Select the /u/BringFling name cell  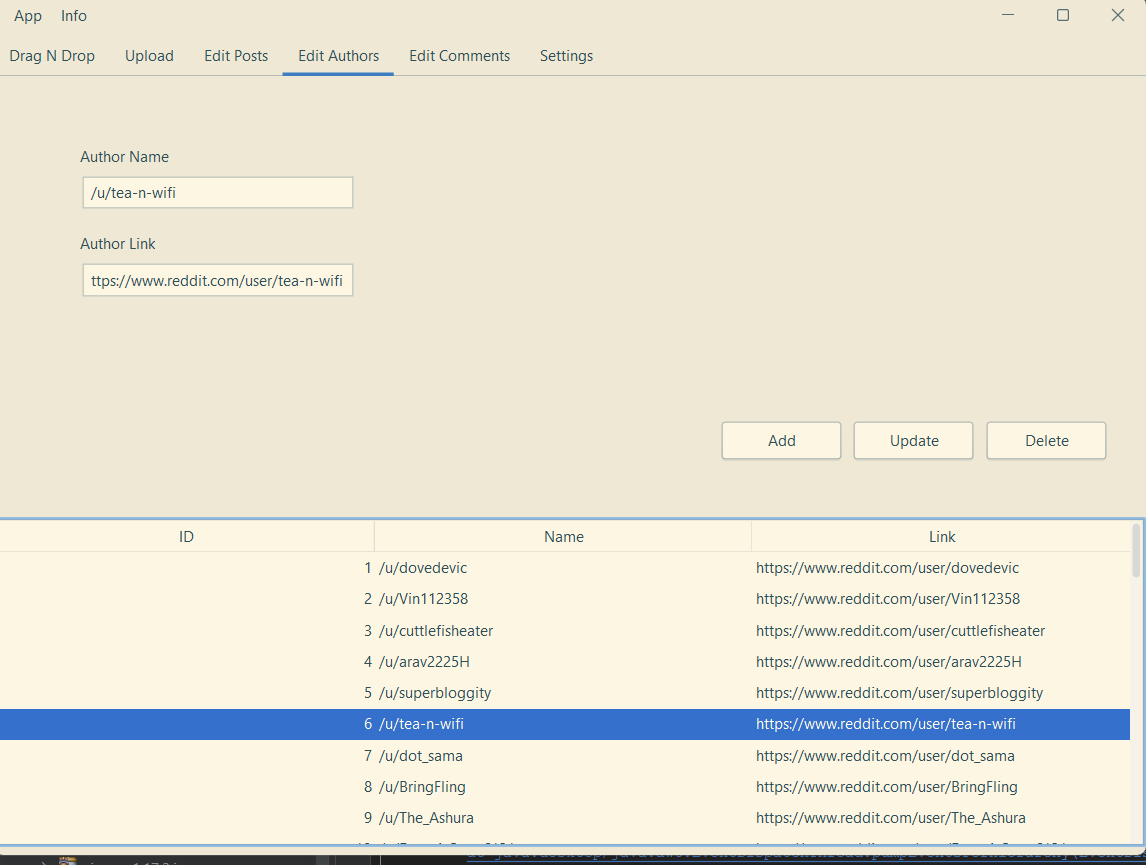[x=563, y=787]
